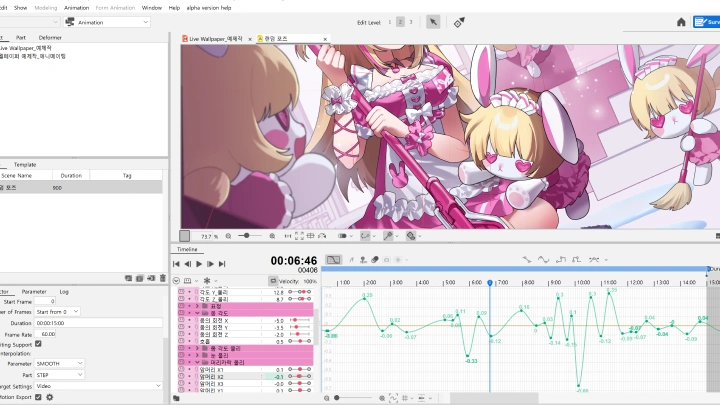Reset canvas to 1:1 scale

(287, 236)
